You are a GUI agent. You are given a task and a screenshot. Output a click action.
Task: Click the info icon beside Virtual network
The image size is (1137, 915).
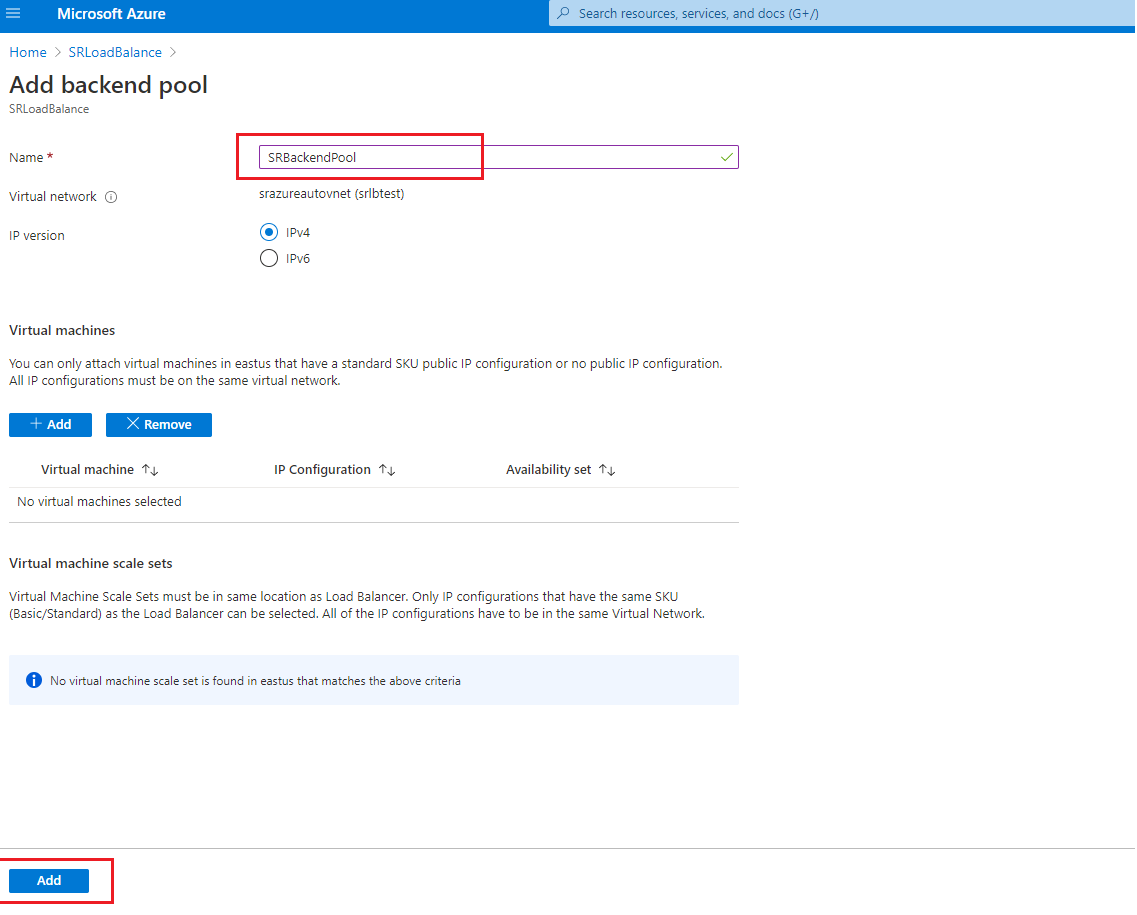111,197
